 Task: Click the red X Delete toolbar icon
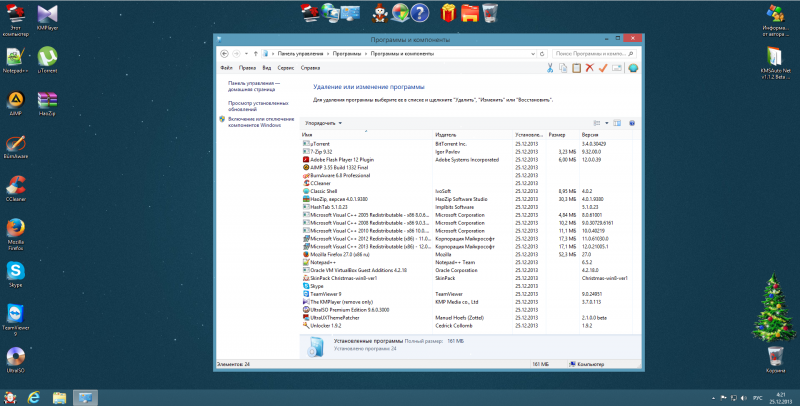pyautogui.click(x=590, y=68)
